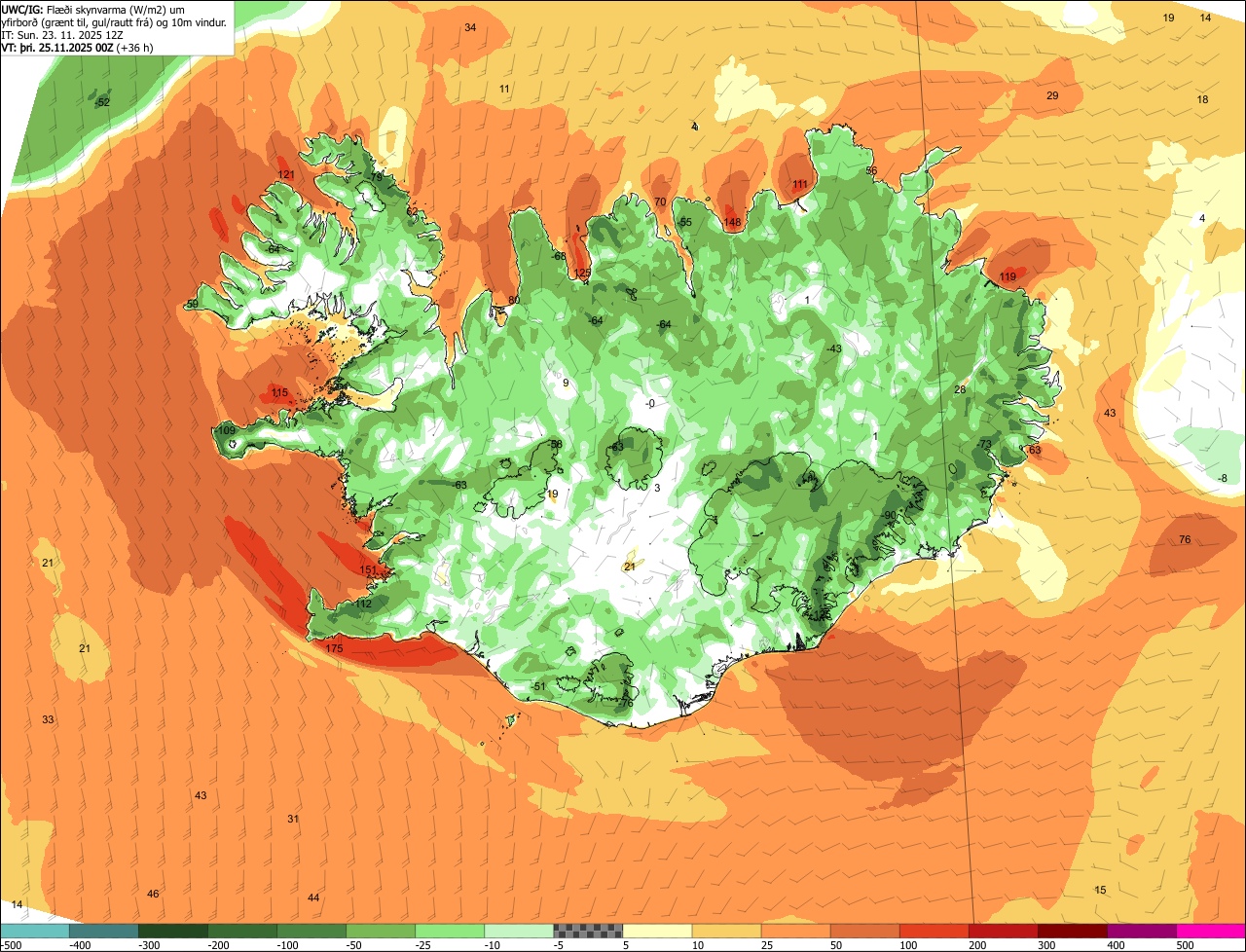
Task: Click the '-52' value in the top-left green area
Action: [x=103, y=102]
